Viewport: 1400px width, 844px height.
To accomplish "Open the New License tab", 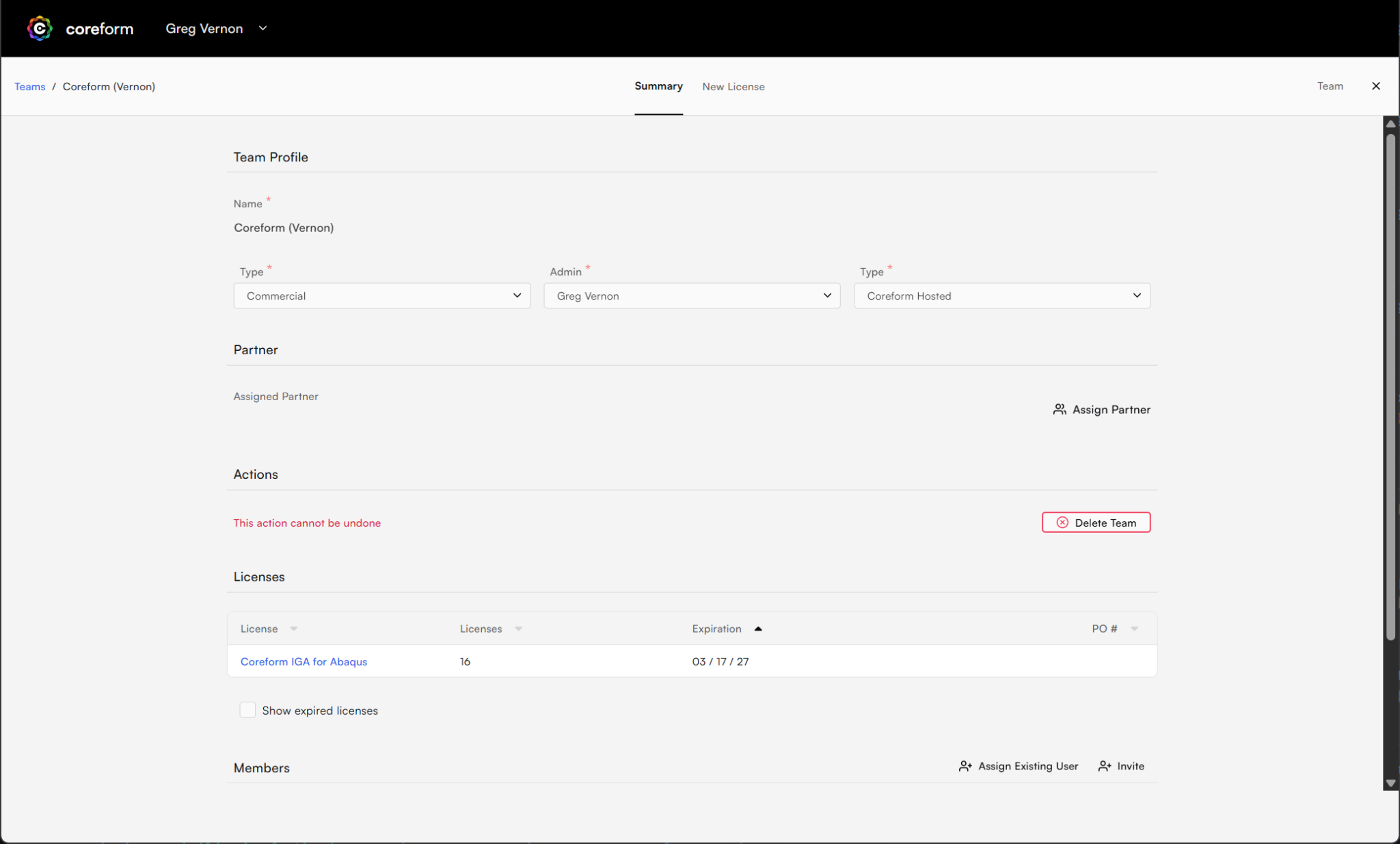I will pos(733,86).
